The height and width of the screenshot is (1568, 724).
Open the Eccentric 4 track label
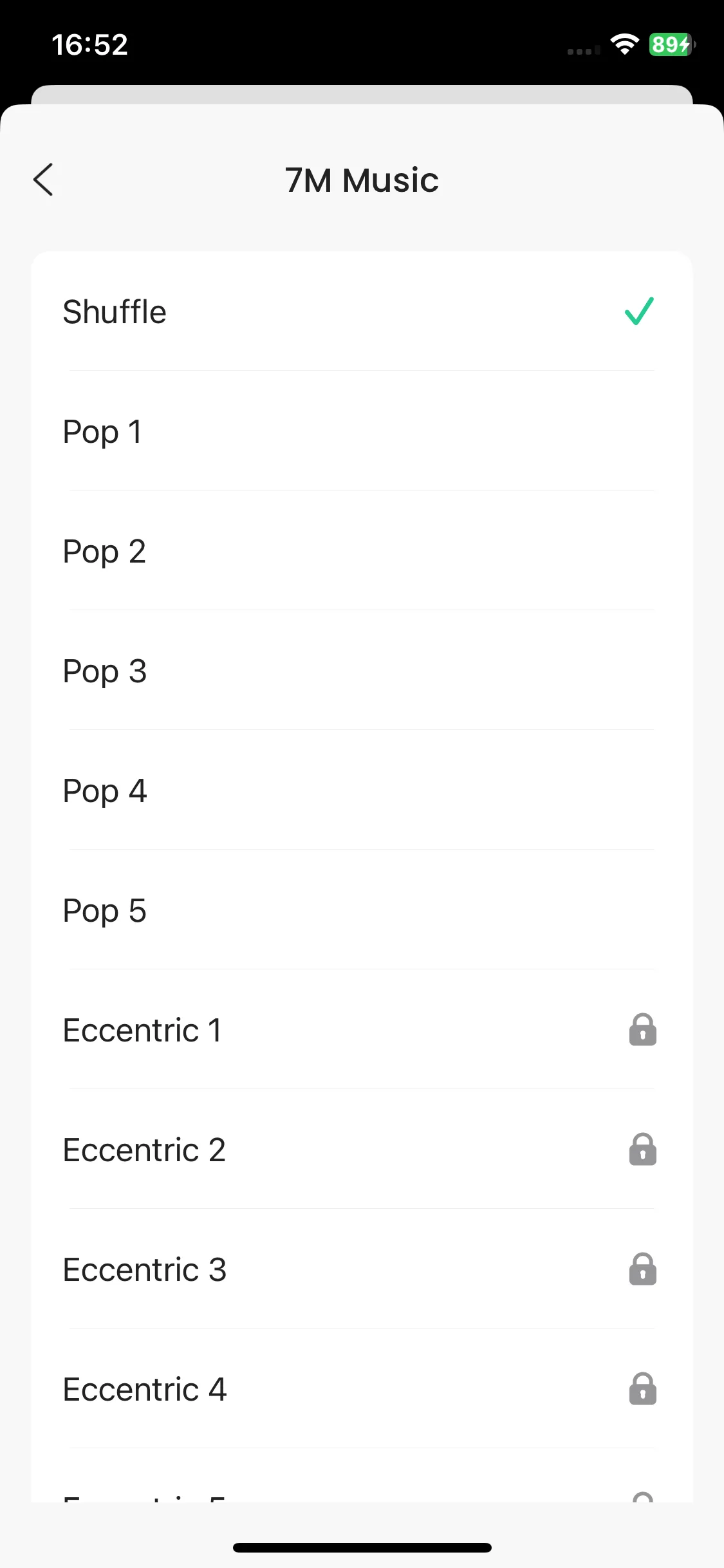click(x=144, y=1389)
